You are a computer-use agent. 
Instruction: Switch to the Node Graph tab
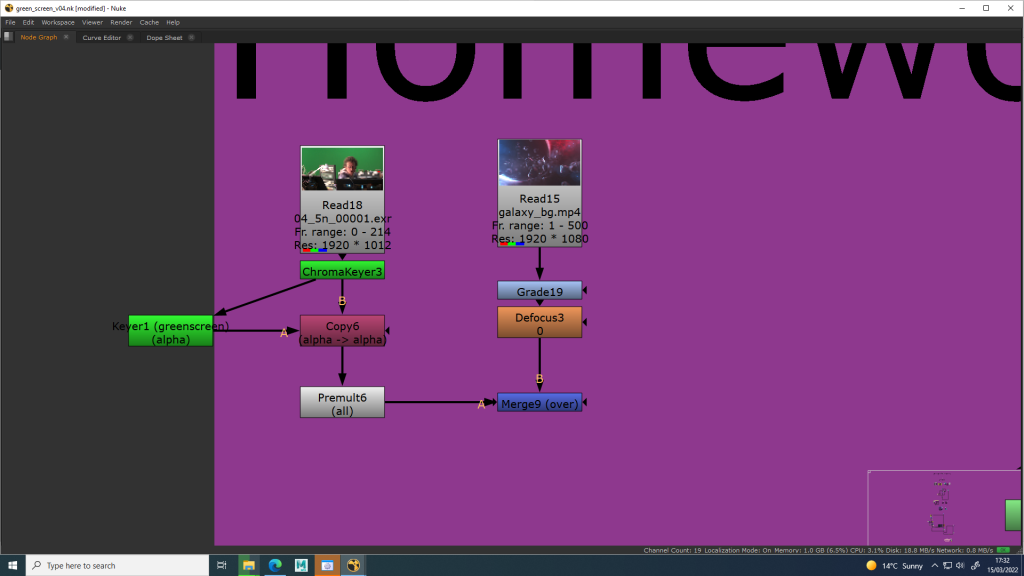[39, 37]
